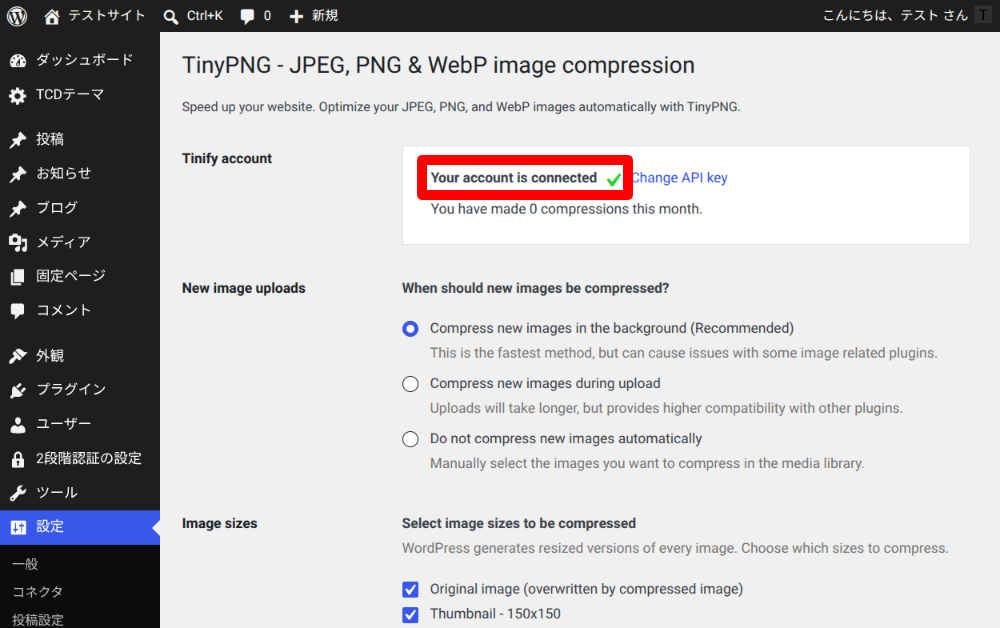Click the plus icon for 新規
1000x628 pixels.
(296, 17)
